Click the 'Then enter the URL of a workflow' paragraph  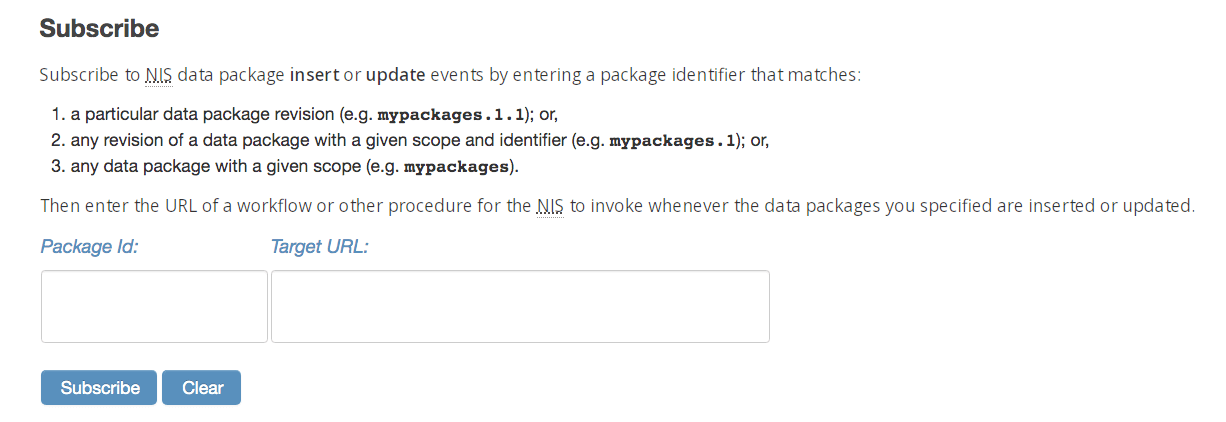point(618,207)
